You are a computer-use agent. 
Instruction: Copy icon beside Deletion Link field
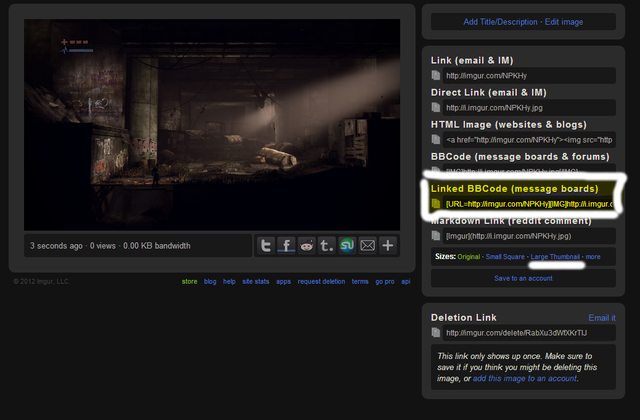(436, 333)
